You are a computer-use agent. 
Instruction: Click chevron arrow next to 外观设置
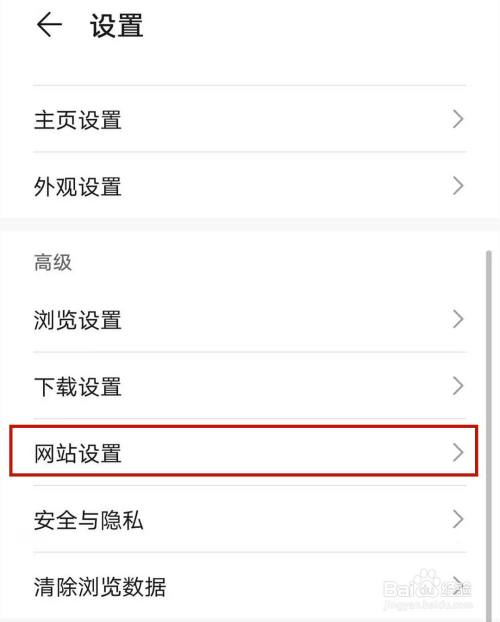click(458, 186)
